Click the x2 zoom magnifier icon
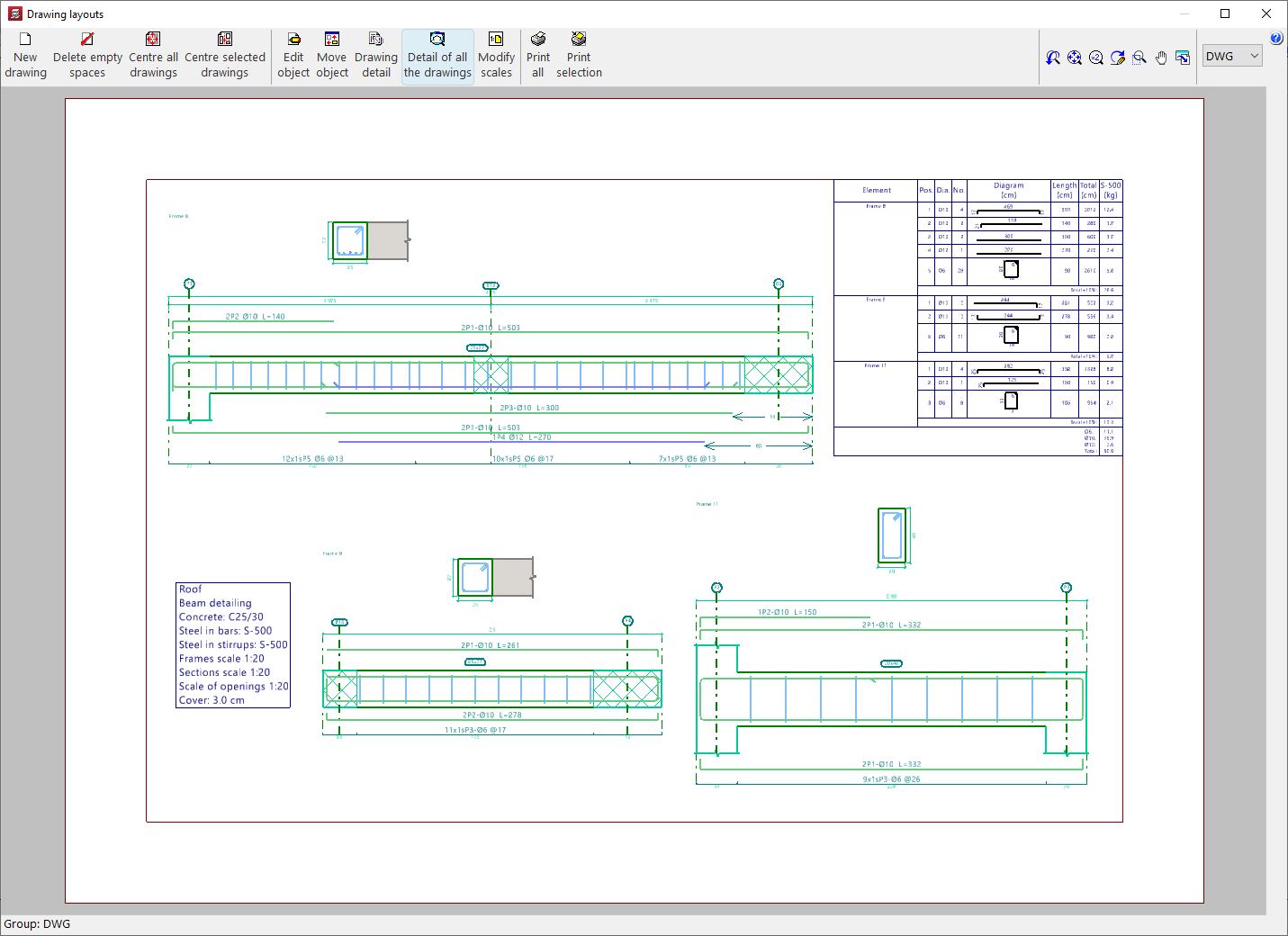Image resolution: width=1288 pixels, height=936 pixels. (x=1096, y=58)
